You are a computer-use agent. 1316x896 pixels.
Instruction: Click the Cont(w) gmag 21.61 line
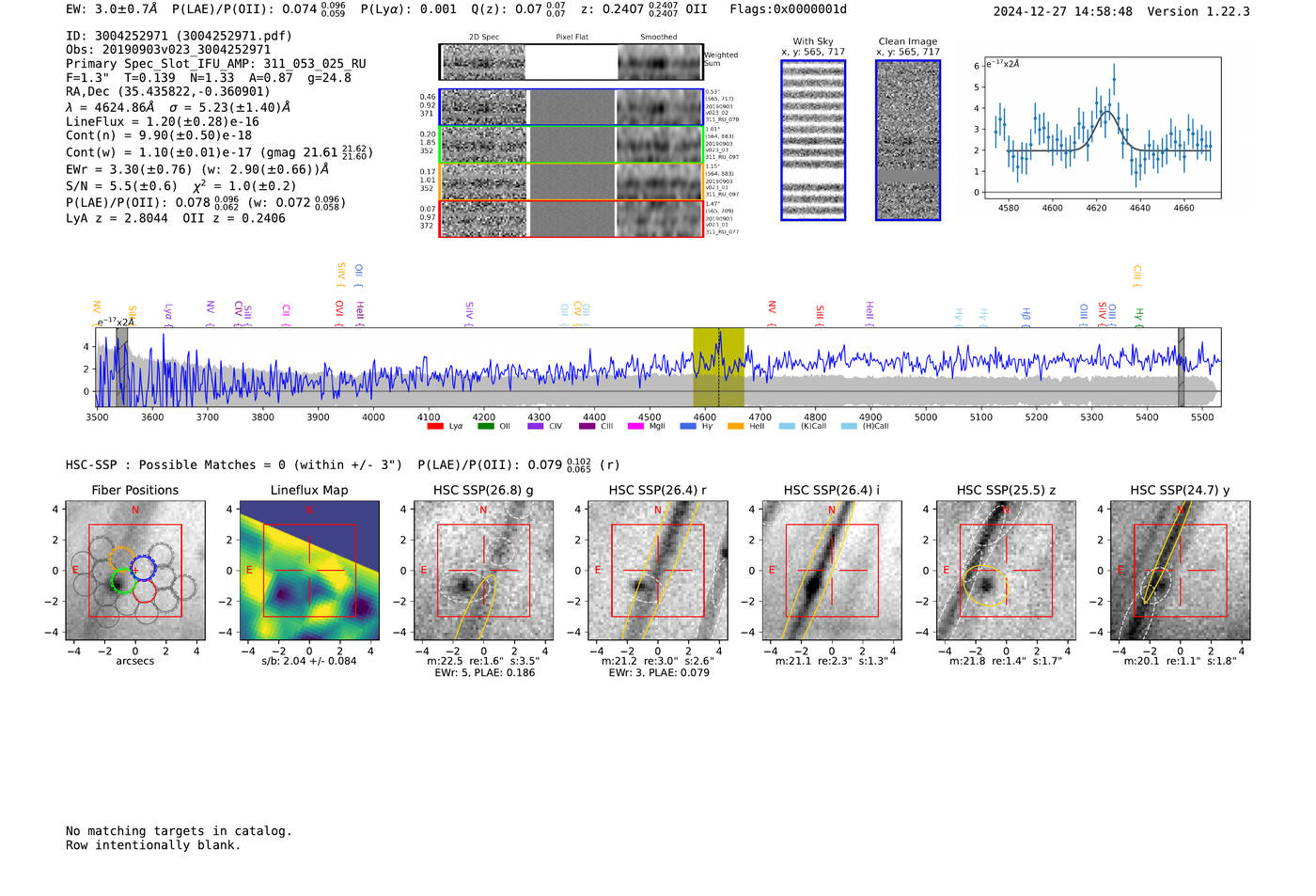(219, 151)
